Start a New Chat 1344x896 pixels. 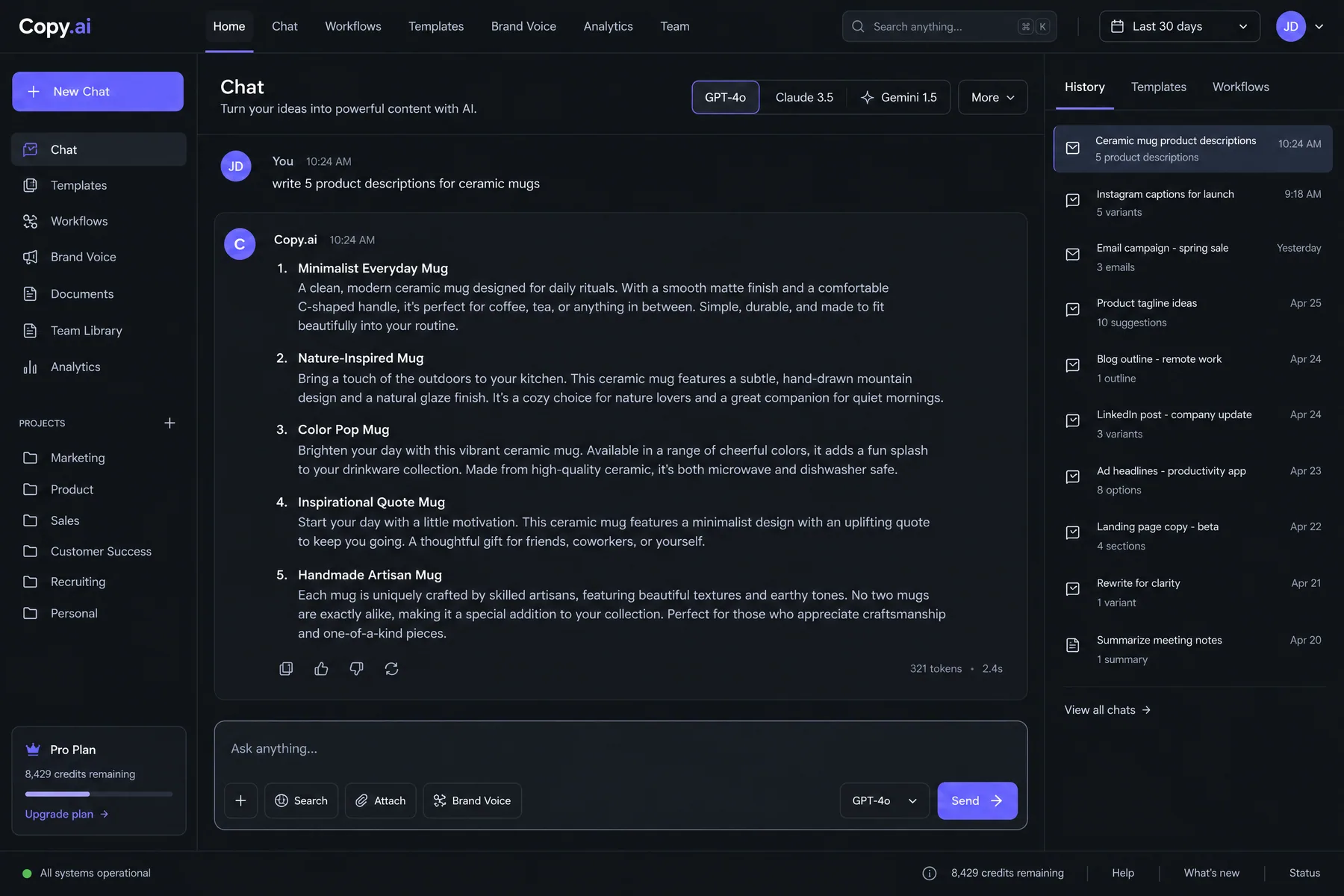click(x=98, y=91)
